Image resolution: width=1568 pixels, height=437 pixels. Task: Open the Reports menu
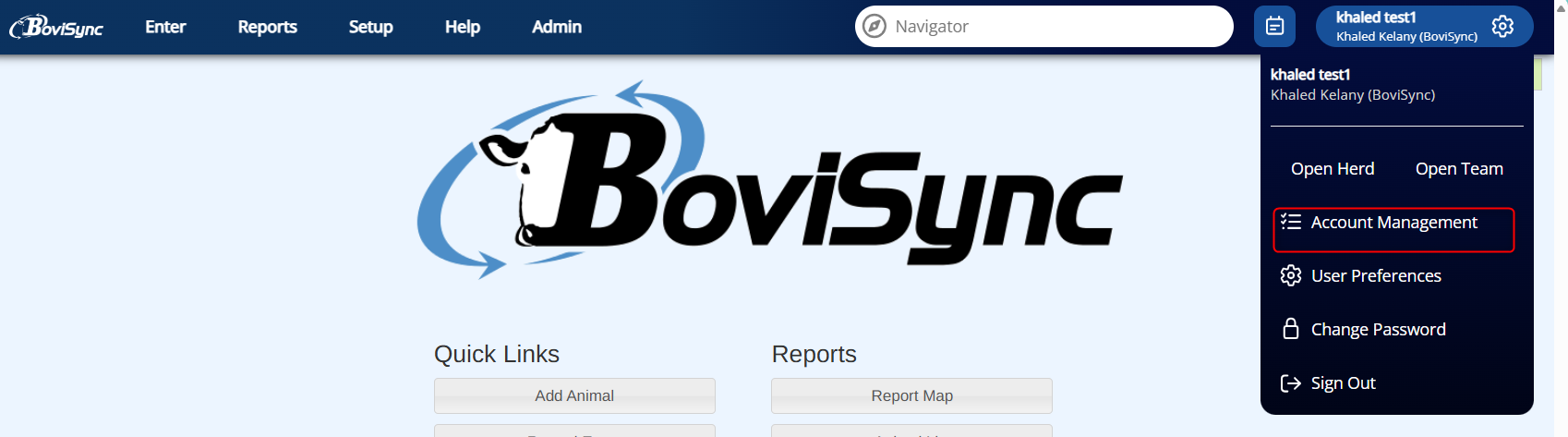268,27
